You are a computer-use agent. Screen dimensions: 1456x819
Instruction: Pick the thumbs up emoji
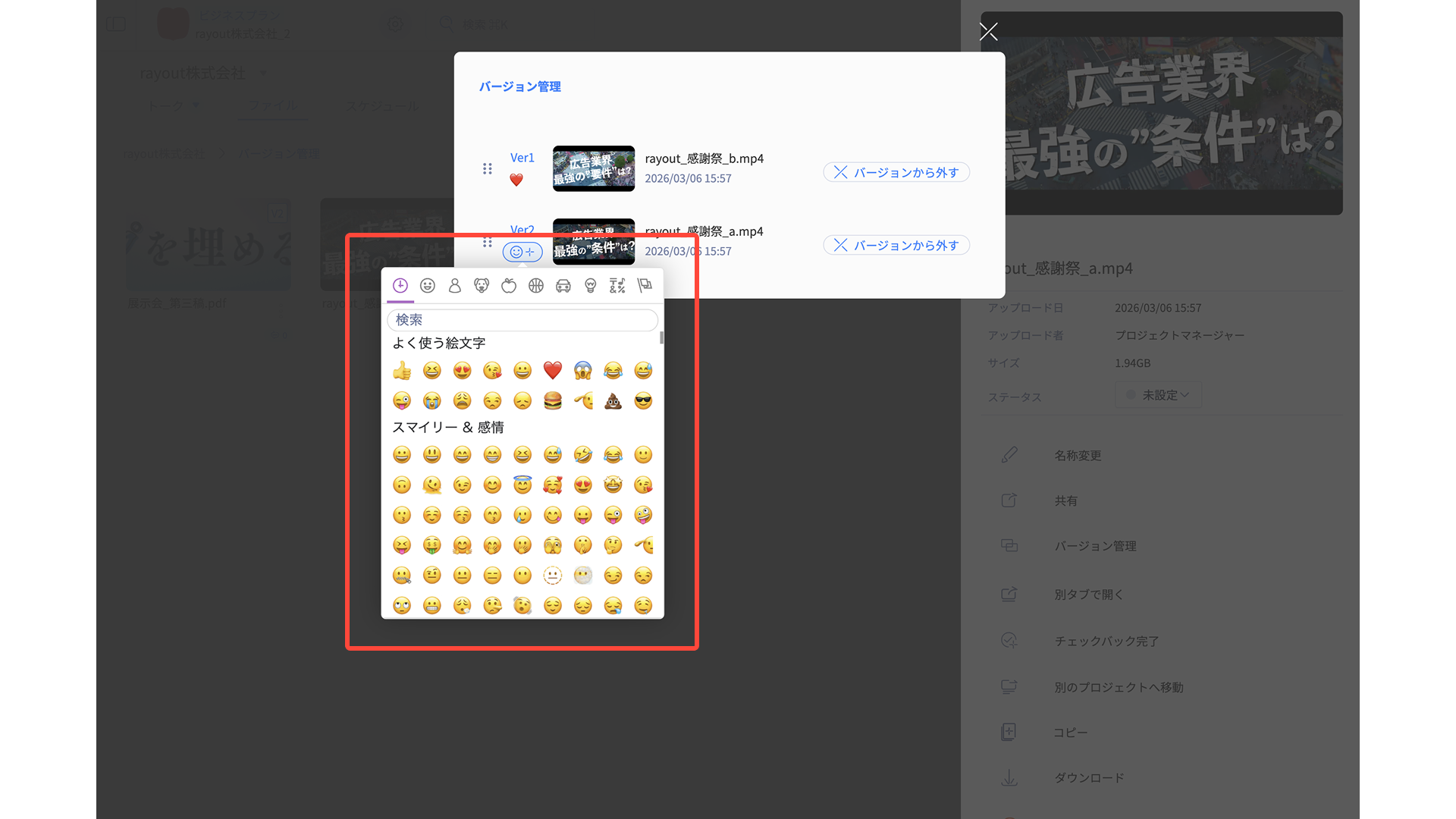(402, 371)
